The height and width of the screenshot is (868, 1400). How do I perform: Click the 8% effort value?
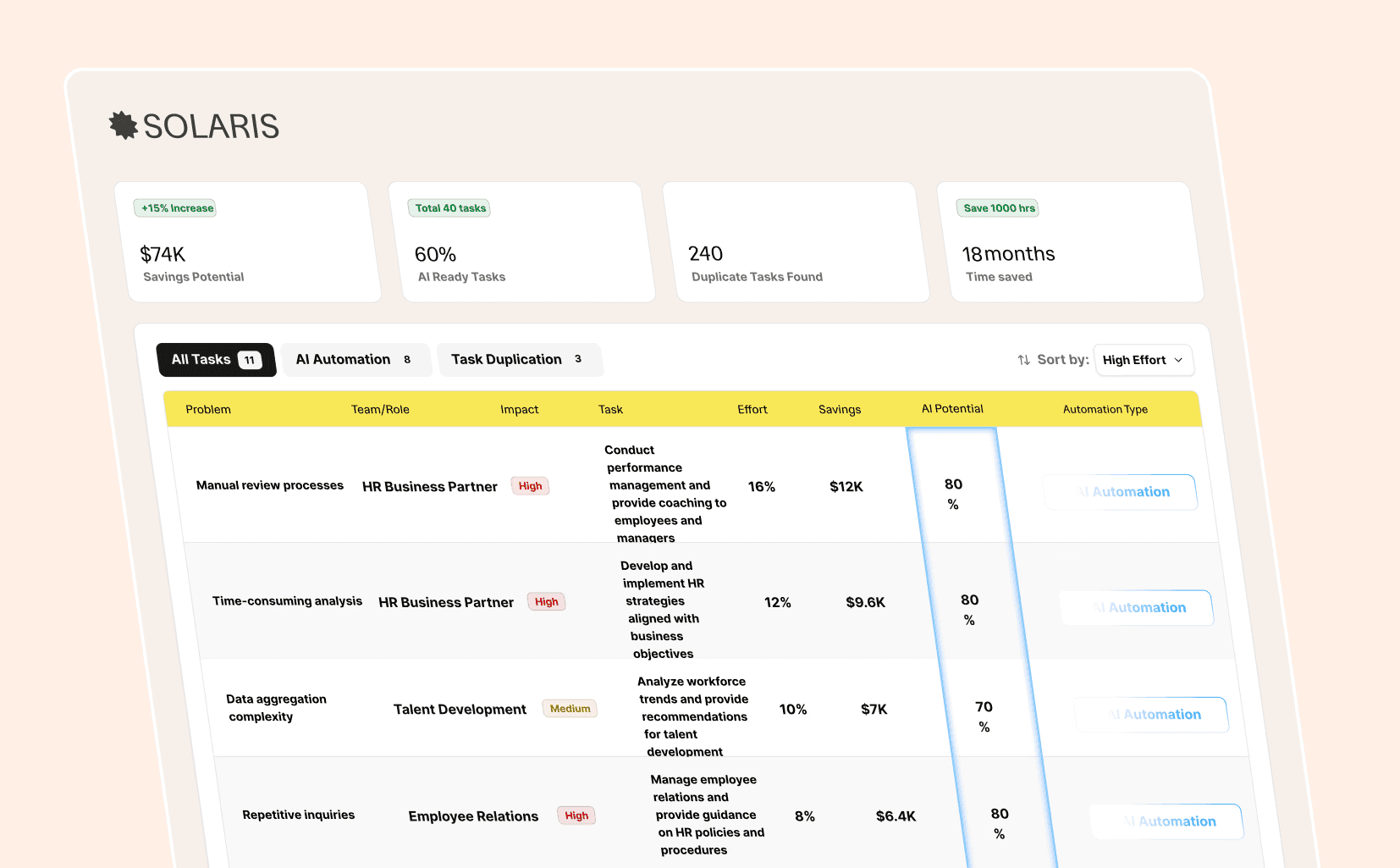pos(804,816)
